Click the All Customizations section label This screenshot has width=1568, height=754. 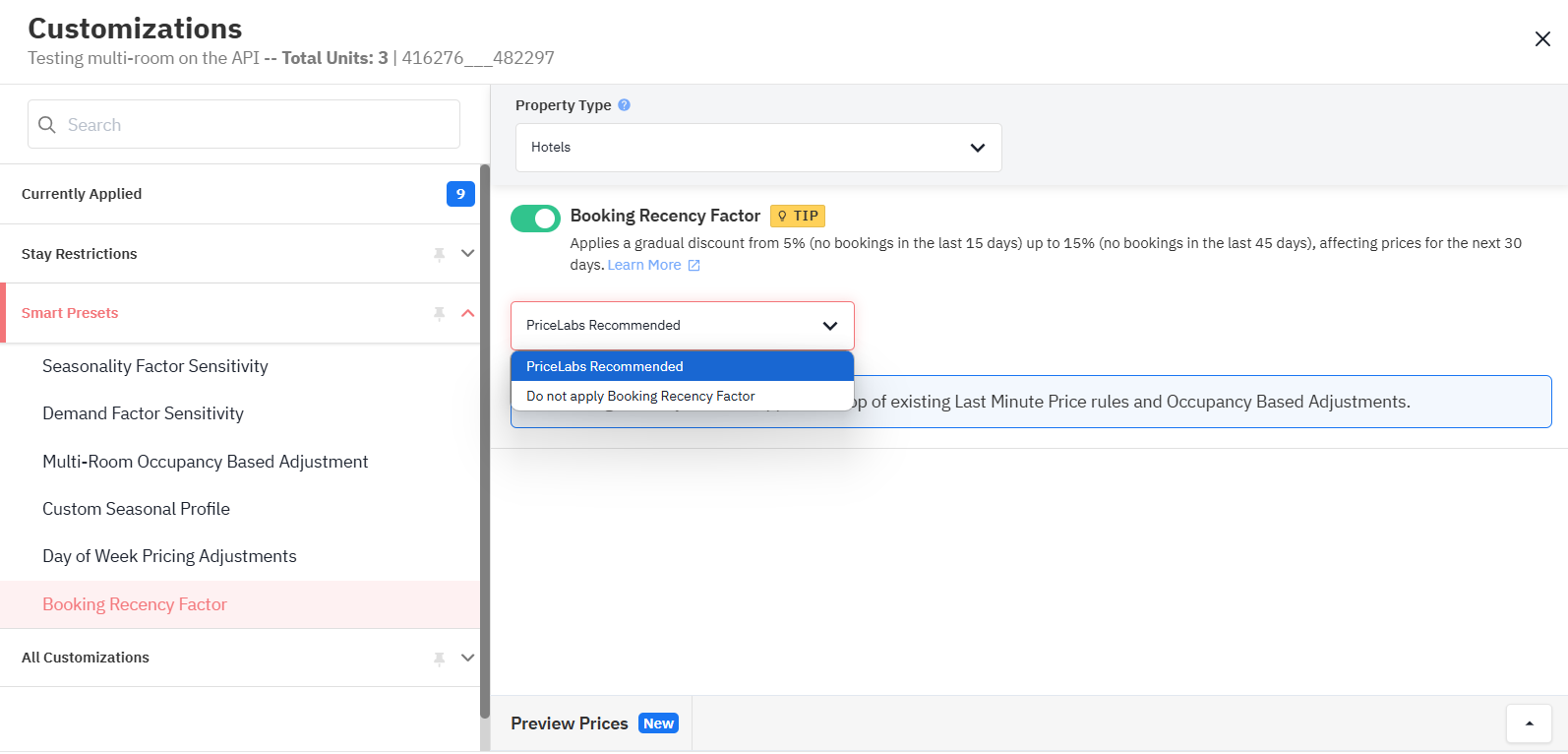tap(86, 658)
